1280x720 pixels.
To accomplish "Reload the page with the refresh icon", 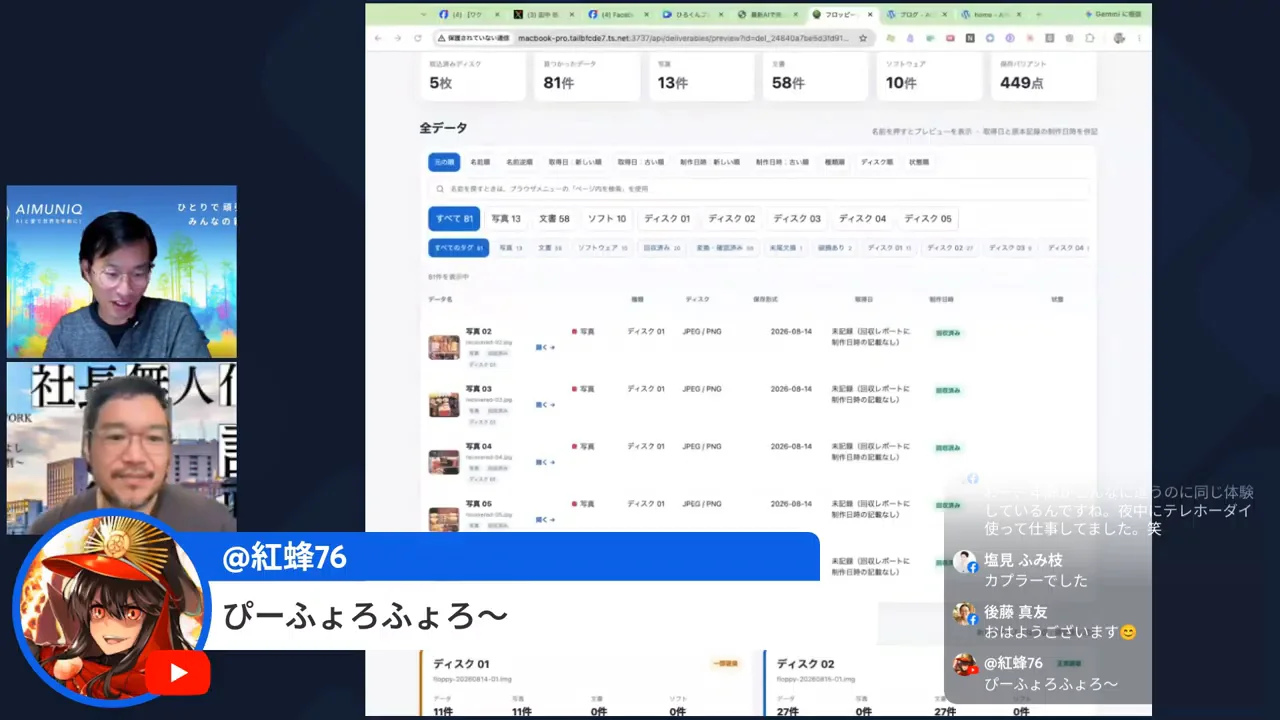I will pyautogui.click(x=417, y=38).
